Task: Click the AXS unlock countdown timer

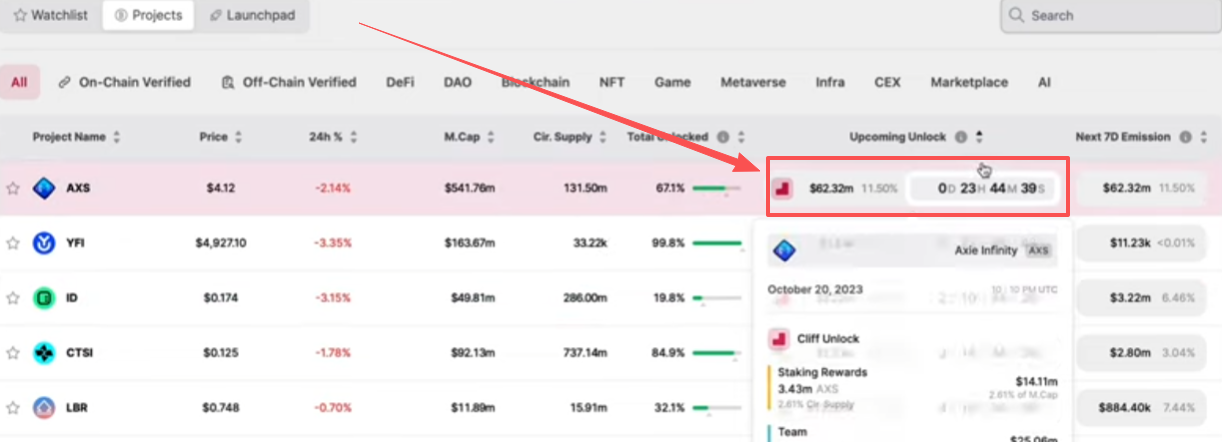Action: 981,187
